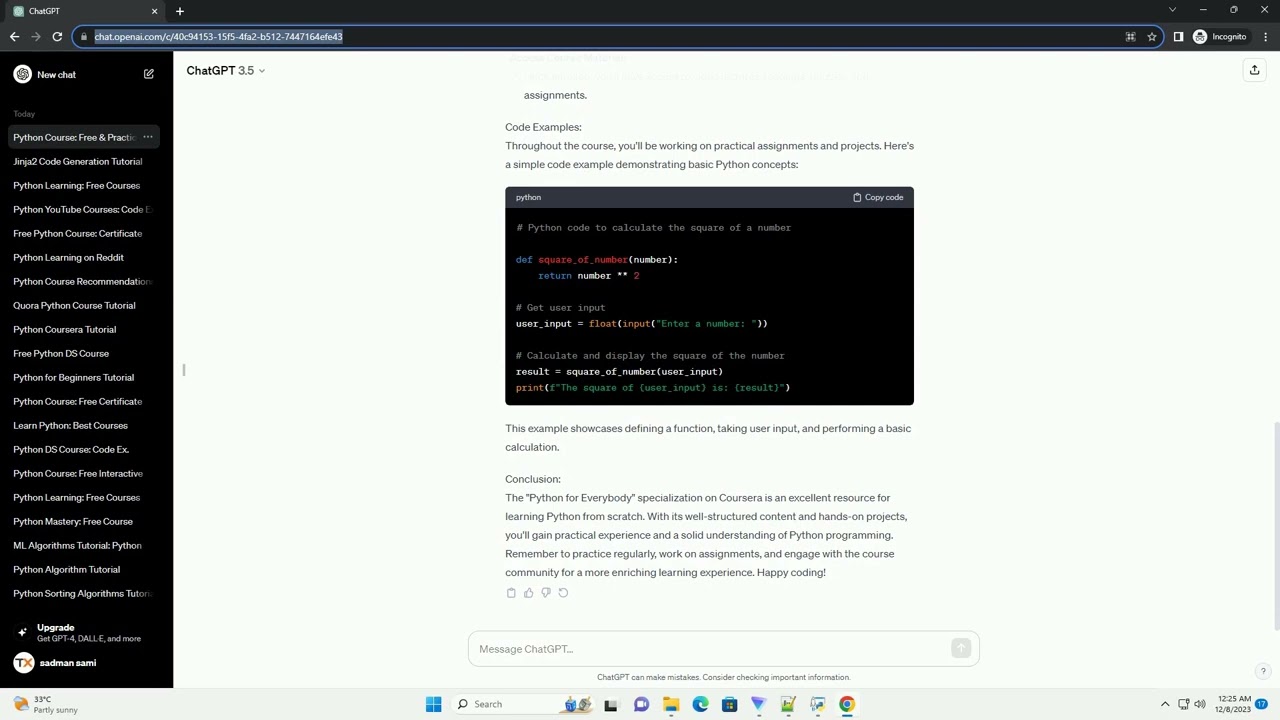Open Python Coursera Tutorial chat

pyautogui.click(x=84, y=329)
